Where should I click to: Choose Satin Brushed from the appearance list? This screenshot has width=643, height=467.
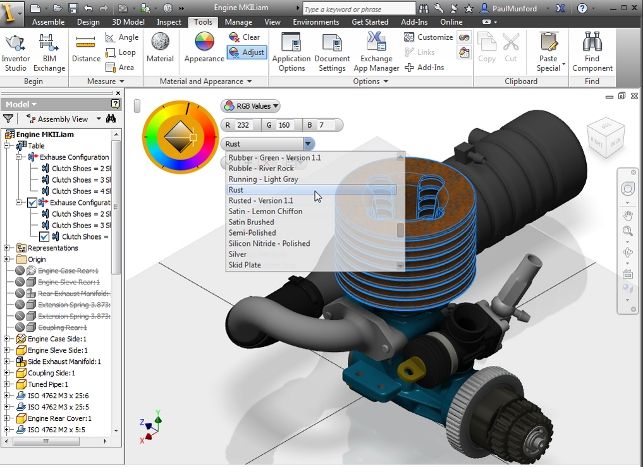[250, 222]
